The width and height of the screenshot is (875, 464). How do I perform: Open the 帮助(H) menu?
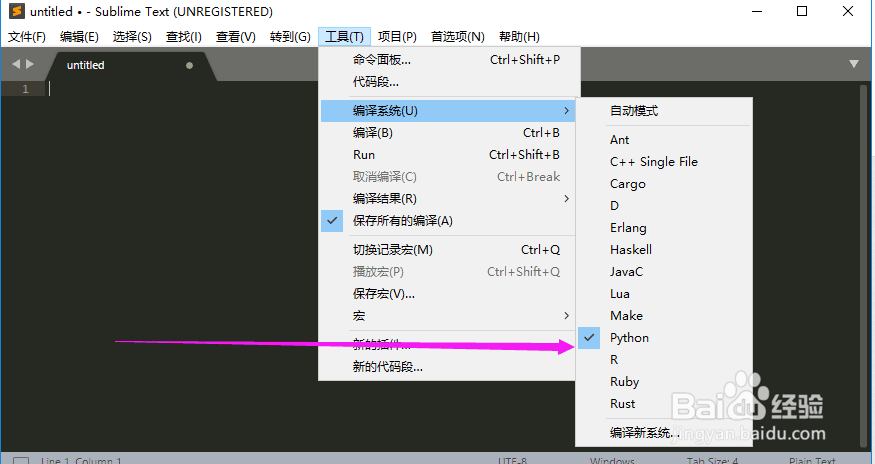click(519, 37)
